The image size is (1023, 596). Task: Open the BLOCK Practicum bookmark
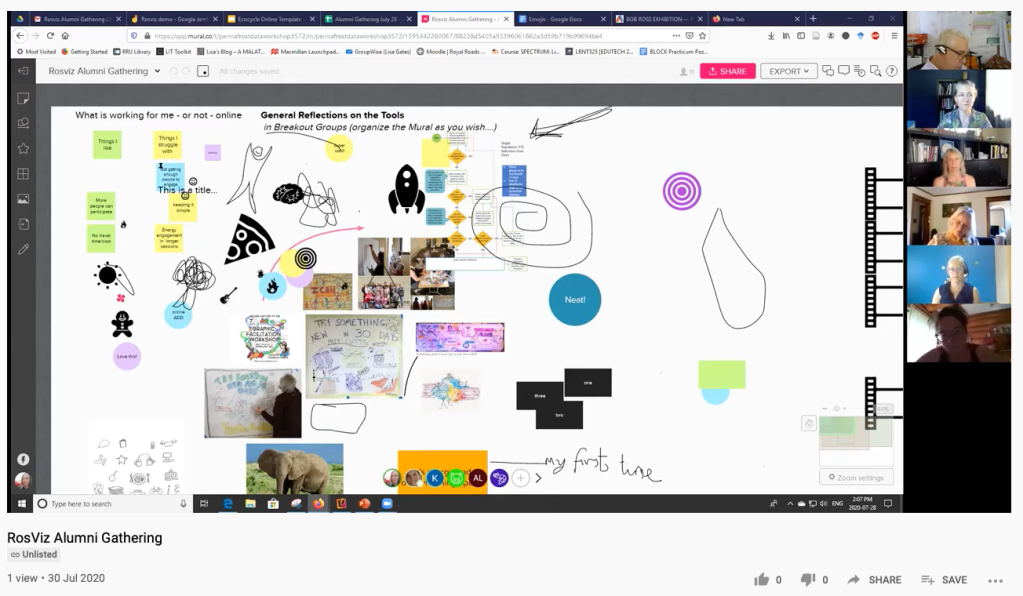673,52
